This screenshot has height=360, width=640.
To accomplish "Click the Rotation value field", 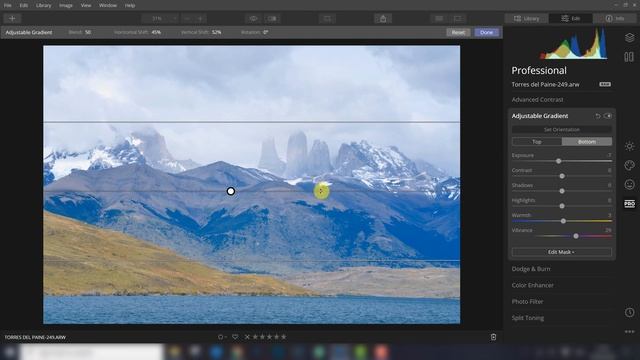I will pyautogui.click(x=265, y=32).
